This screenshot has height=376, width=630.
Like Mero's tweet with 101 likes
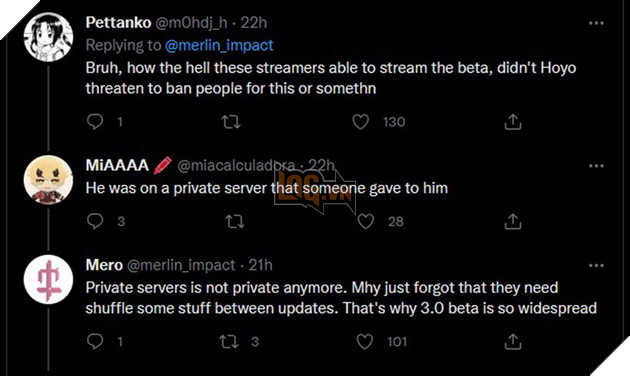point(365,341)
